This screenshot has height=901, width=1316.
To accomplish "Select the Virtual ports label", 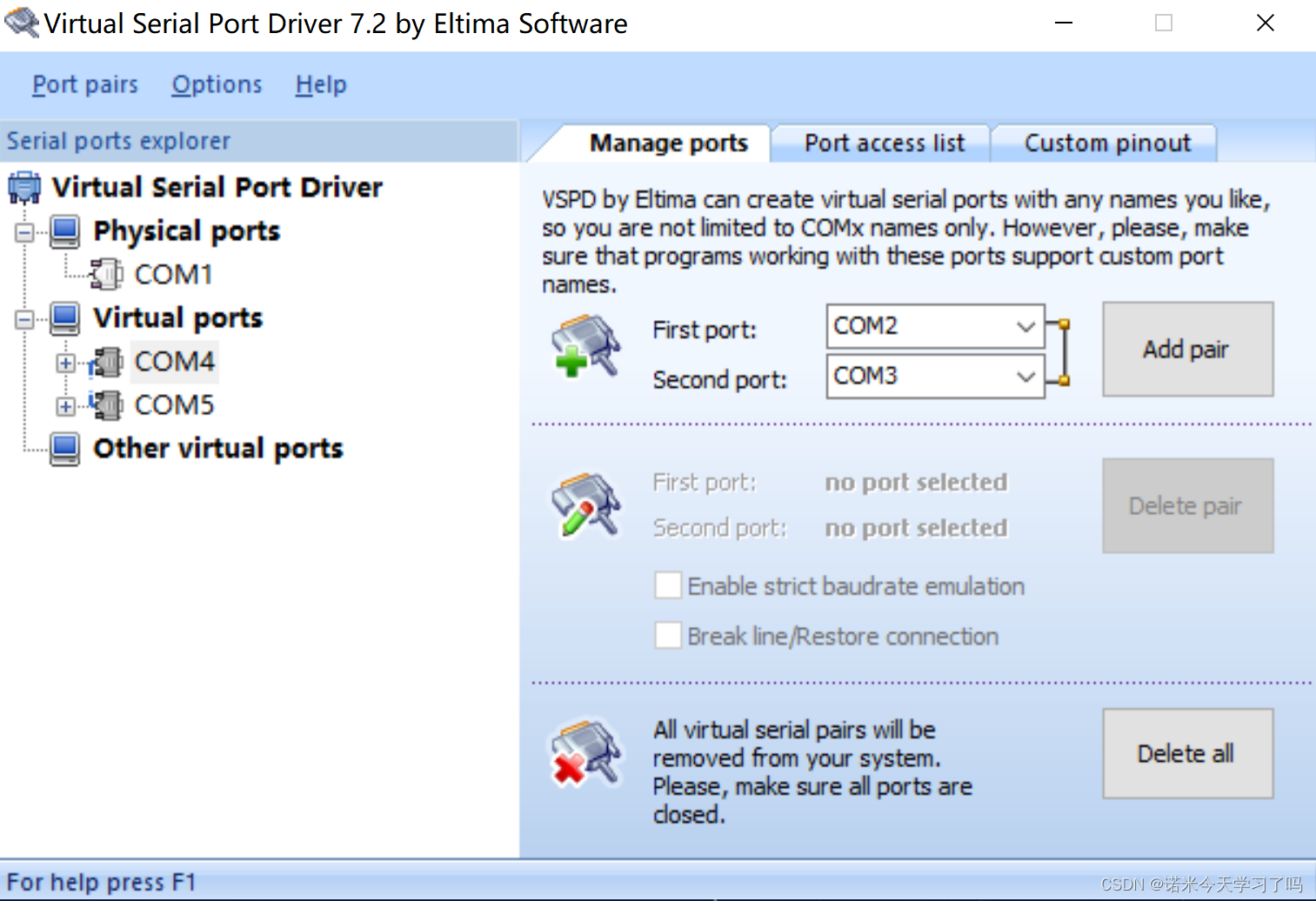I will (x=178, y=318).
